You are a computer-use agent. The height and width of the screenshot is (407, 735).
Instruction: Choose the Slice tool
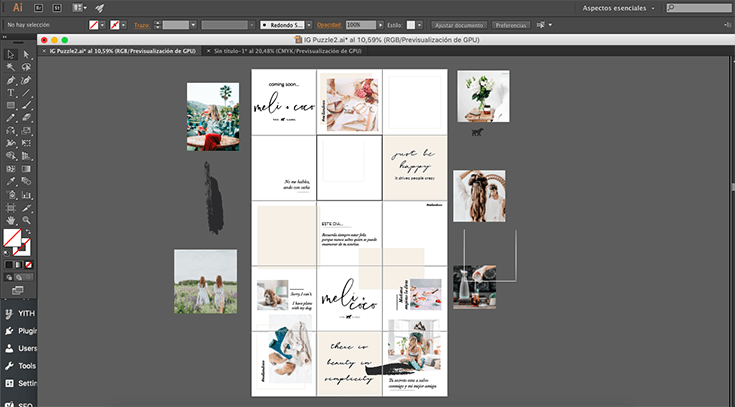[26, 207]
